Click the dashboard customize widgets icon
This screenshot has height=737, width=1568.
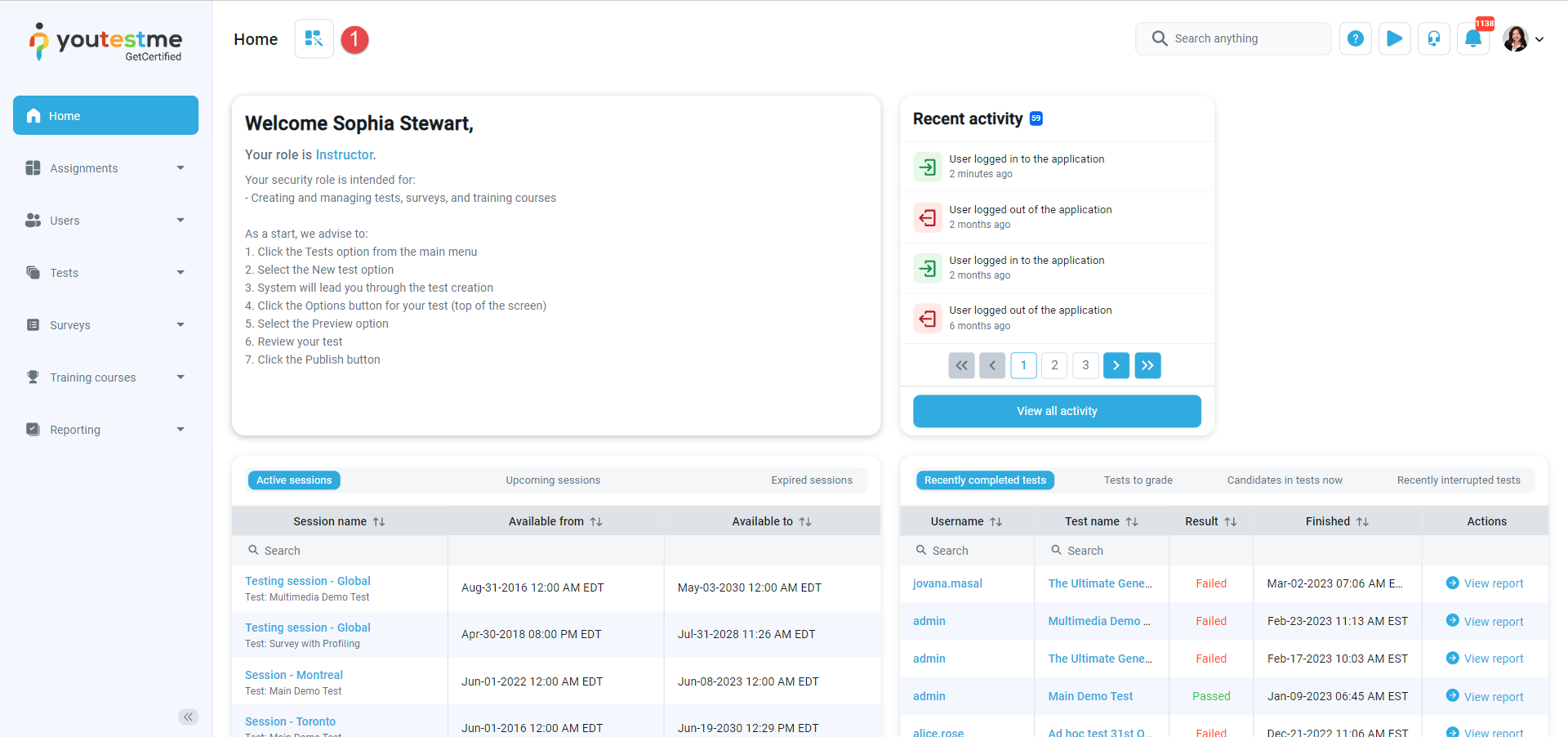tap(314, 39)
